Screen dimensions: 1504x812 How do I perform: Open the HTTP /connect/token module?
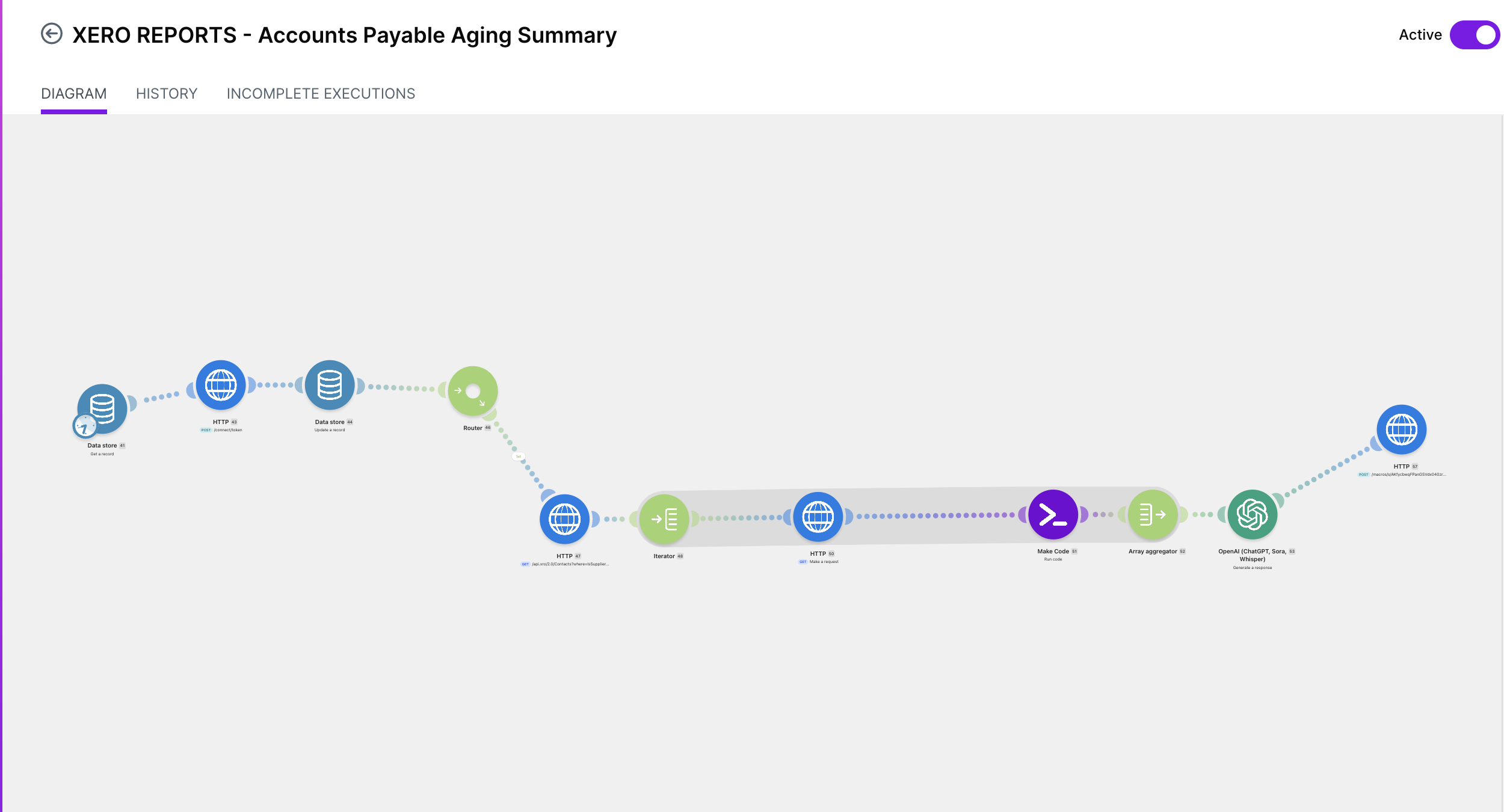[x=221, y=385]
